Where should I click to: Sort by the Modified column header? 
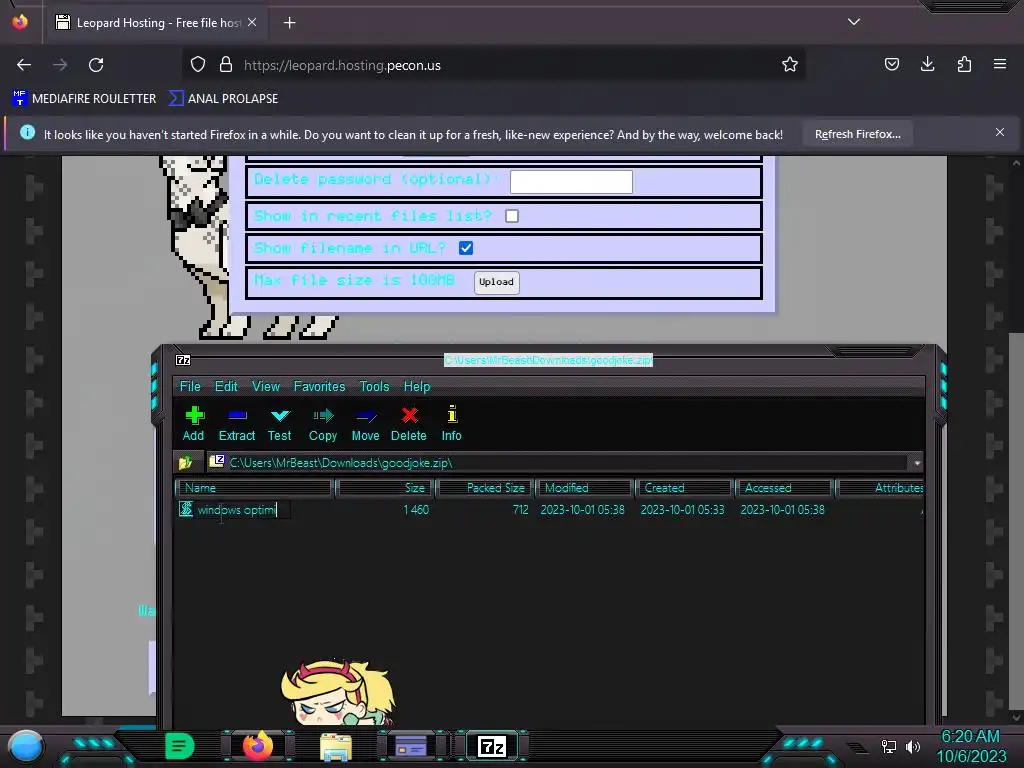pos(584,488)
